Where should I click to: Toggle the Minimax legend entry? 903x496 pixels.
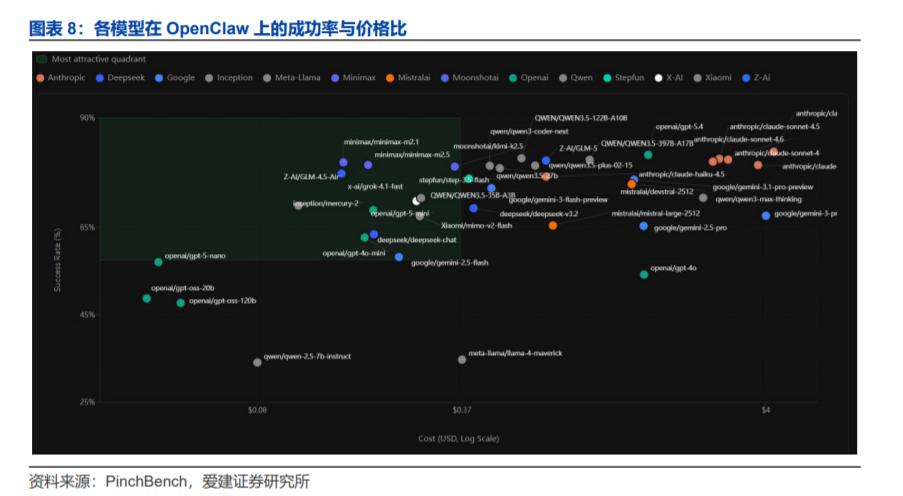[x=353, y=78]
